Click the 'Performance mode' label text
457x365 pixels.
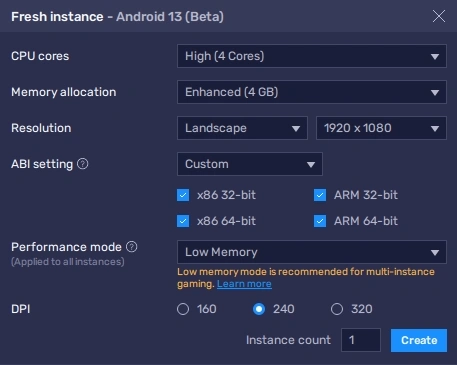[66, 247]
